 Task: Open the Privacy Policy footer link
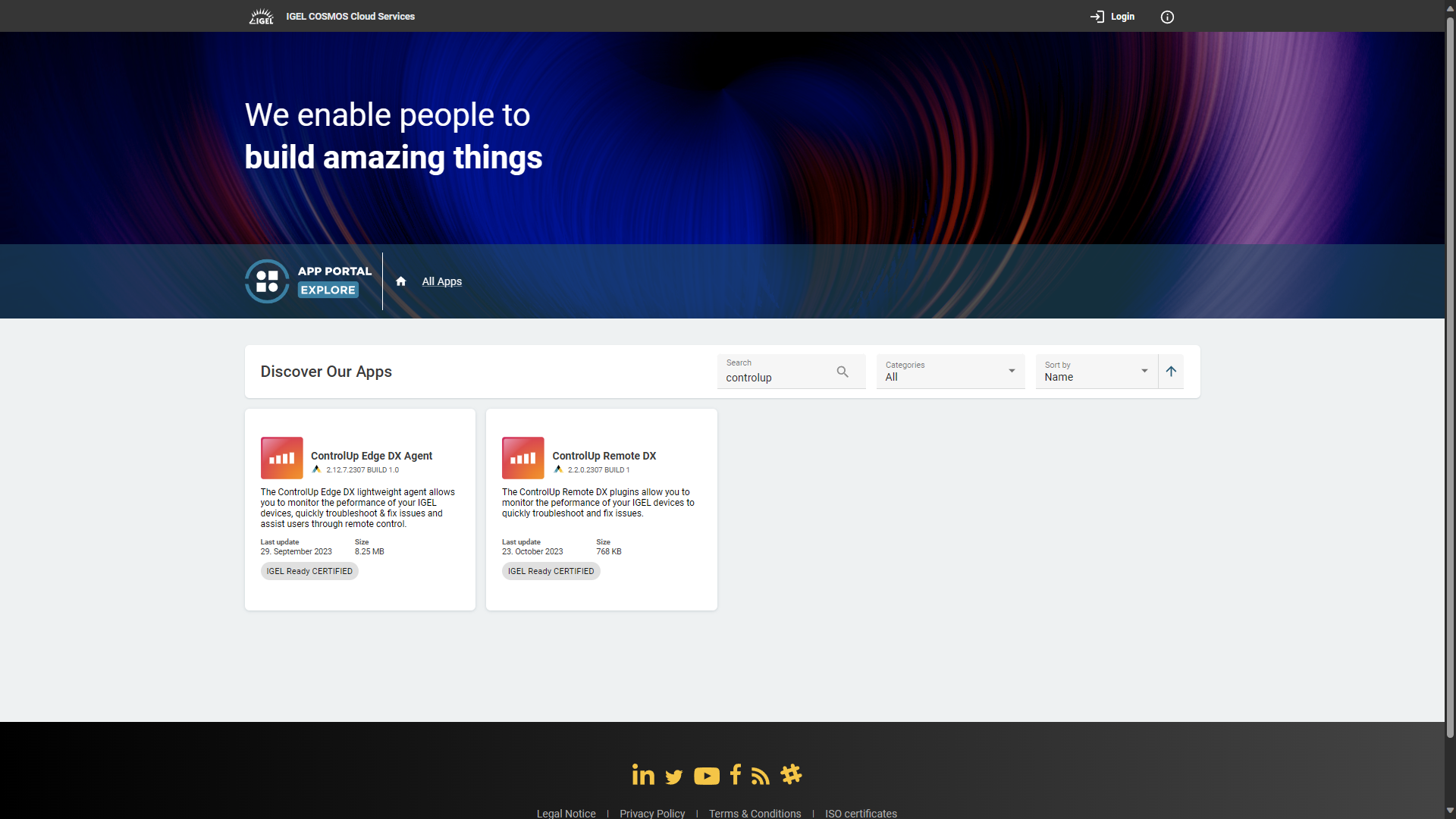pos(651,813)
